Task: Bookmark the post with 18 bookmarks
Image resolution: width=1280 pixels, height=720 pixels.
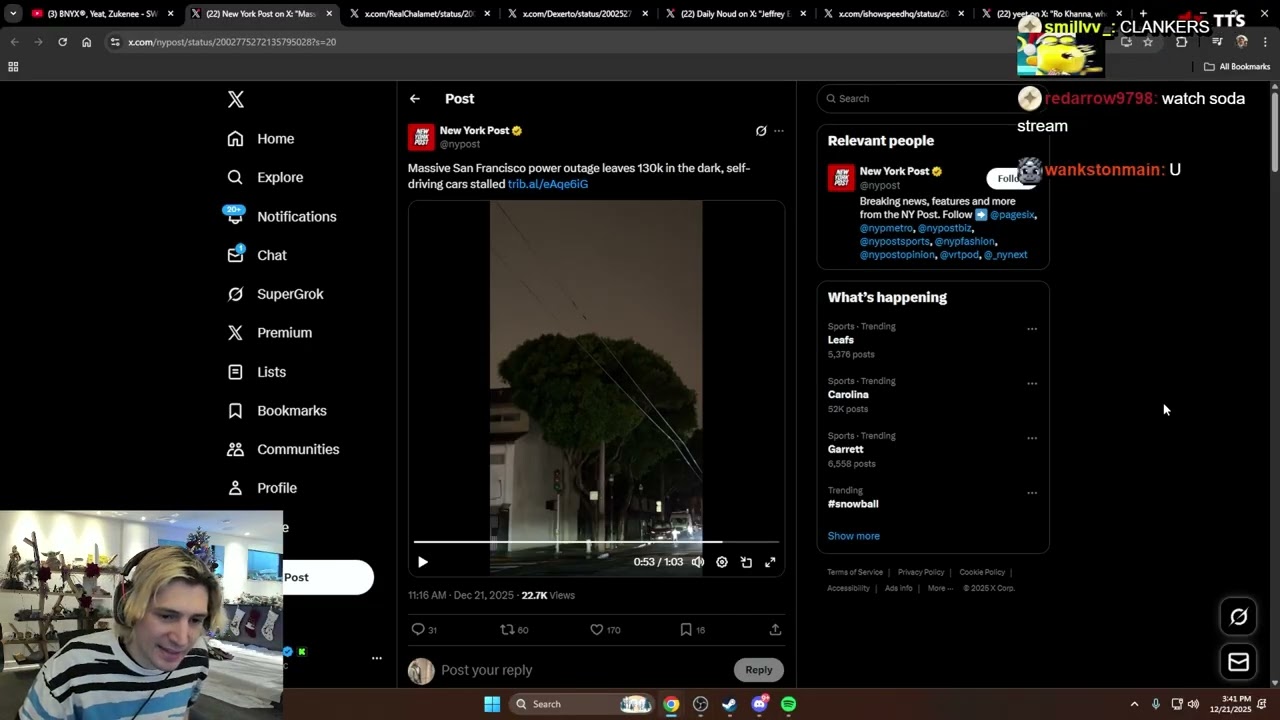Action: [693, 630]
